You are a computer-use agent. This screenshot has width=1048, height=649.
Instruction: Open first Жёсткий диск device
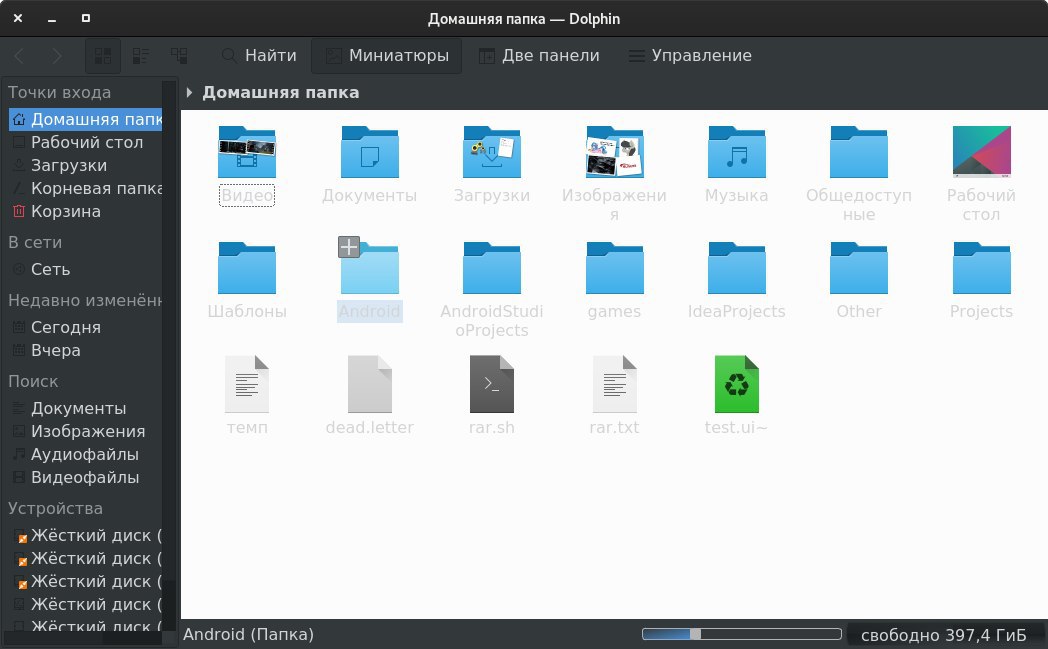coord(86,535)
